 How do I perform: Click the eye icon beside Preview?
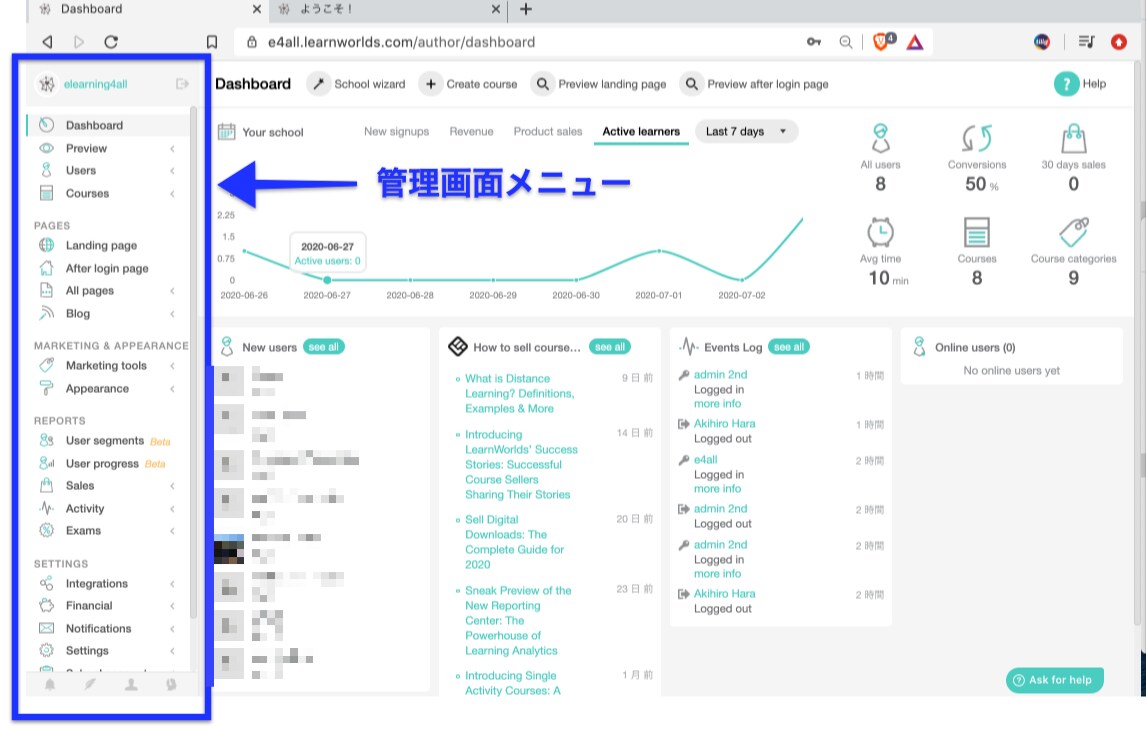click(46, 148)
